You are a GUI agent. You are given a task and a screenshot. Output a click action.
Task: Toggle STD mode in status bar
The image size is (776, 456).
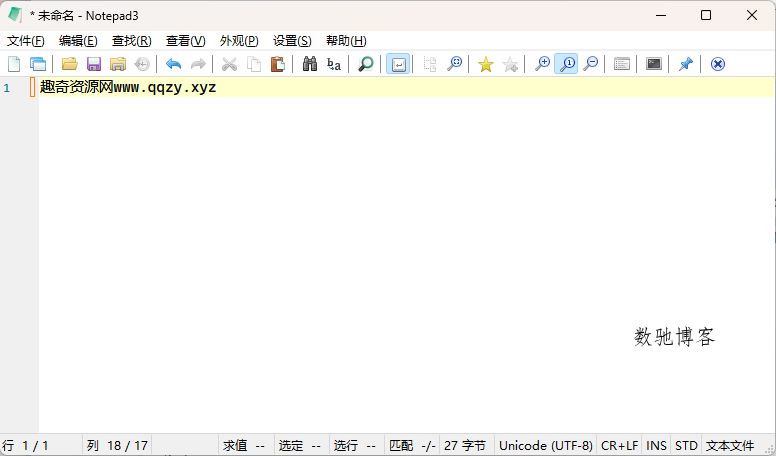[686, 446]
